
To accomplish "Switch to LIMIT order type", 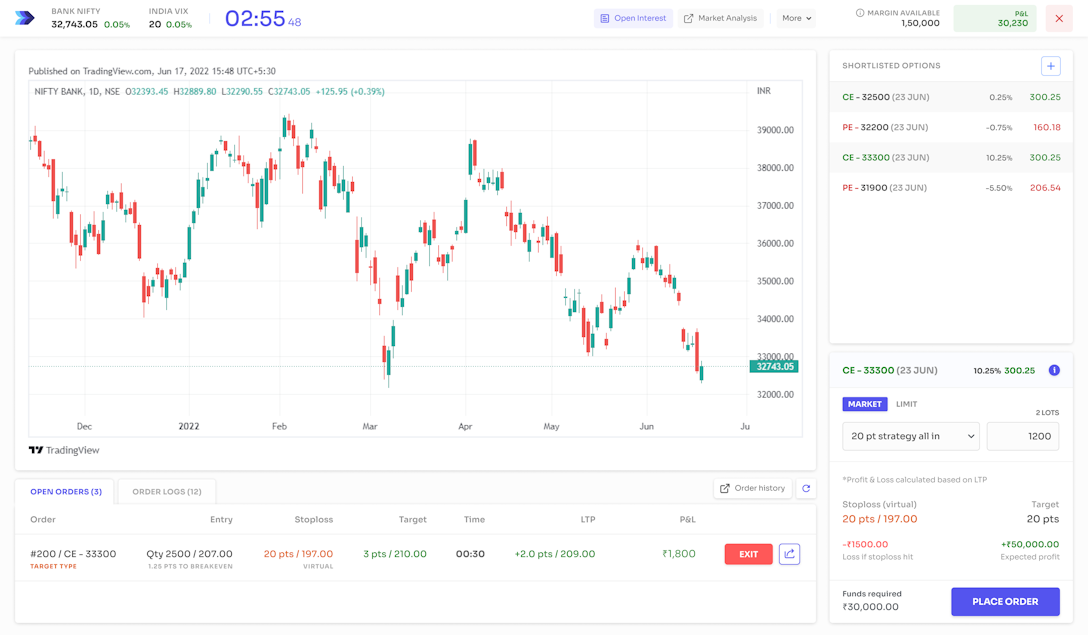I will pos(906,404).
